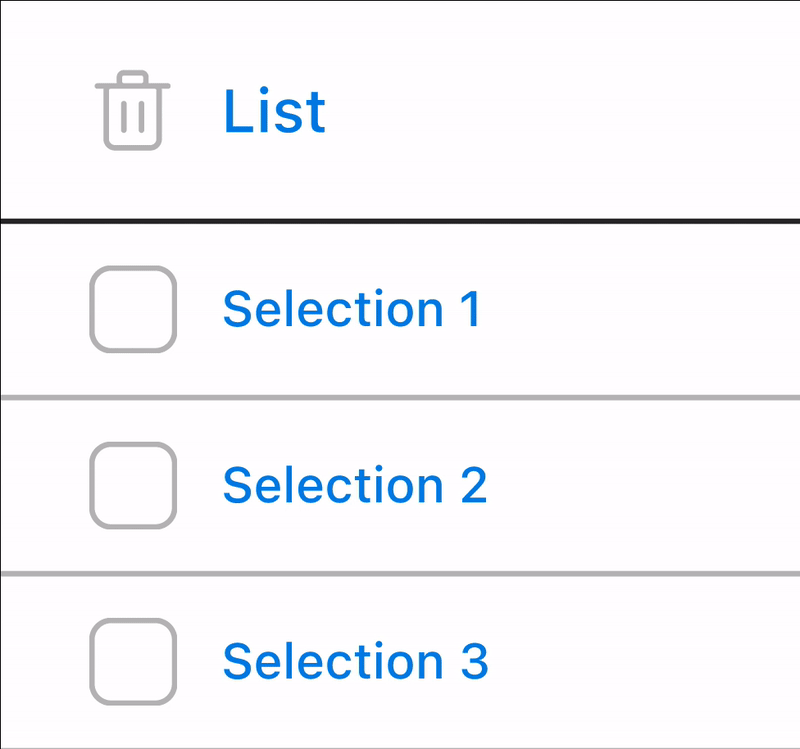
Task: Click the trash can delete icon
Action: pos(133,110)
